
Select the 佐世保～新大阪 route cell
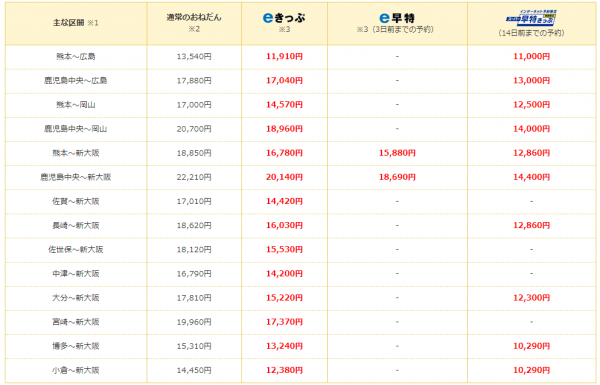[x=76, y=250]
